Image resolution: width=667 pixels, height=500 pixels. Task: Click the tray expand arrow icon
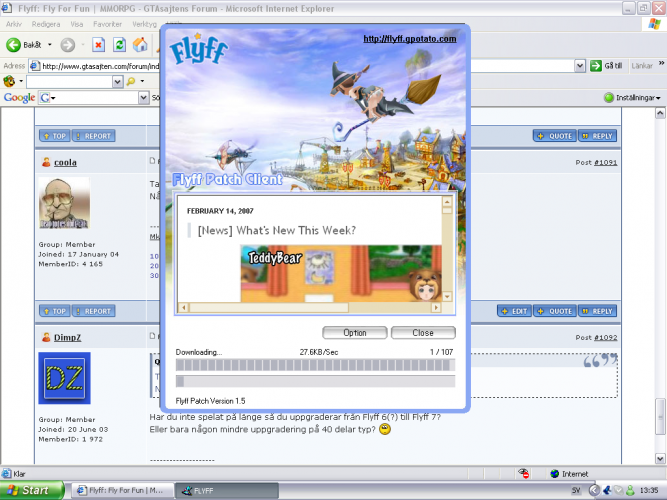tap(594, 490)
